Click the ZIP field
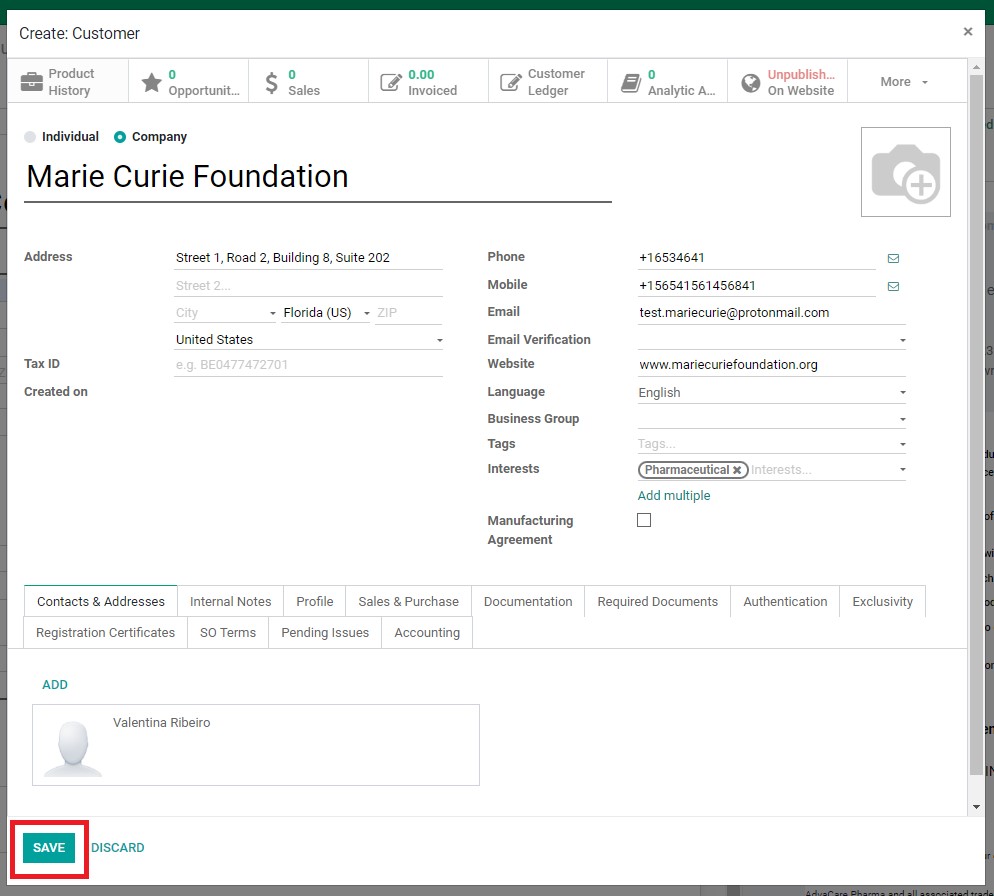This screenshot has width=994, height=896. pyautogui.click(x=409, y=313)
